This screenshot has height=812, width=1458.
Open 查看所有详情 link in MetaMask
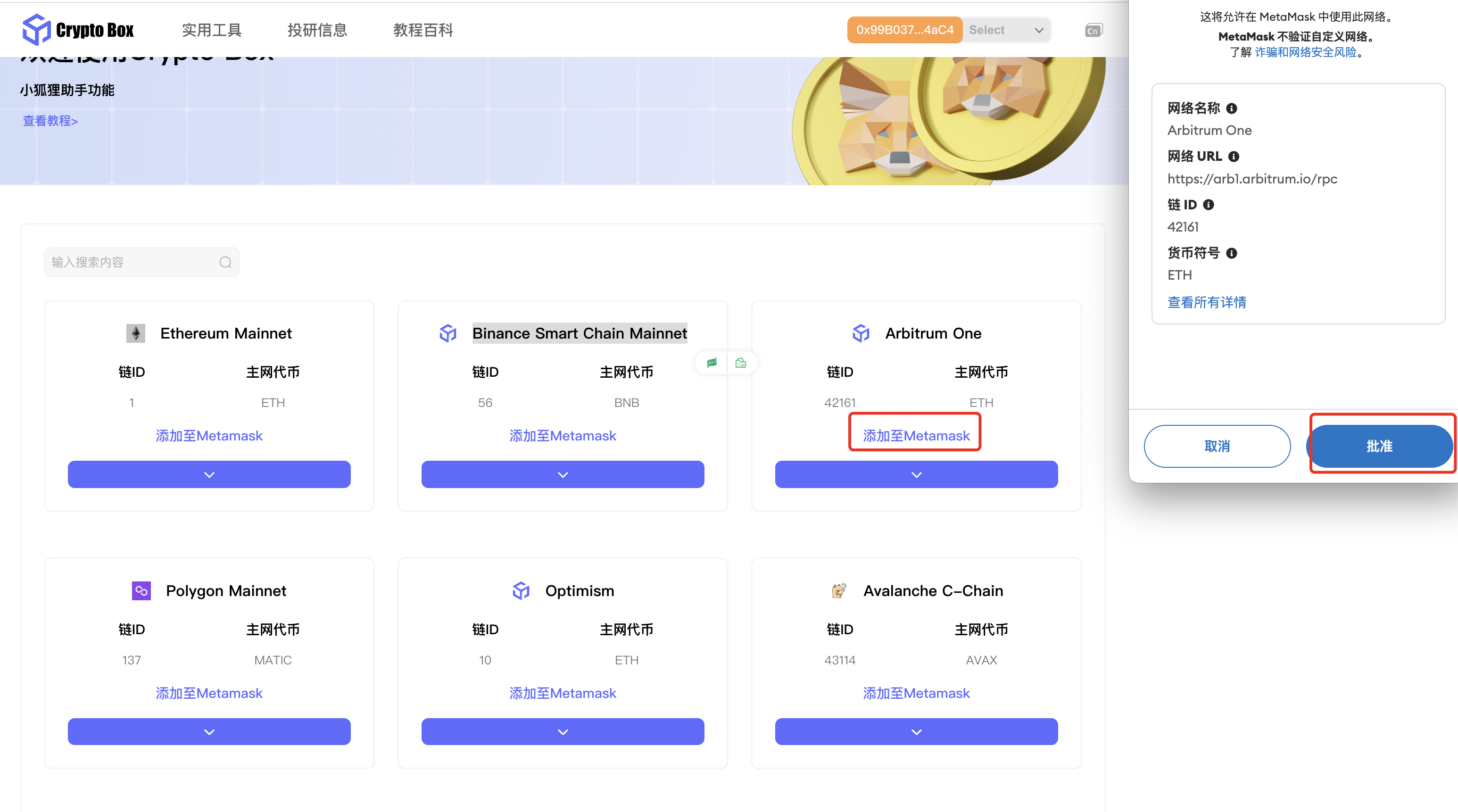coord(1207,302)
